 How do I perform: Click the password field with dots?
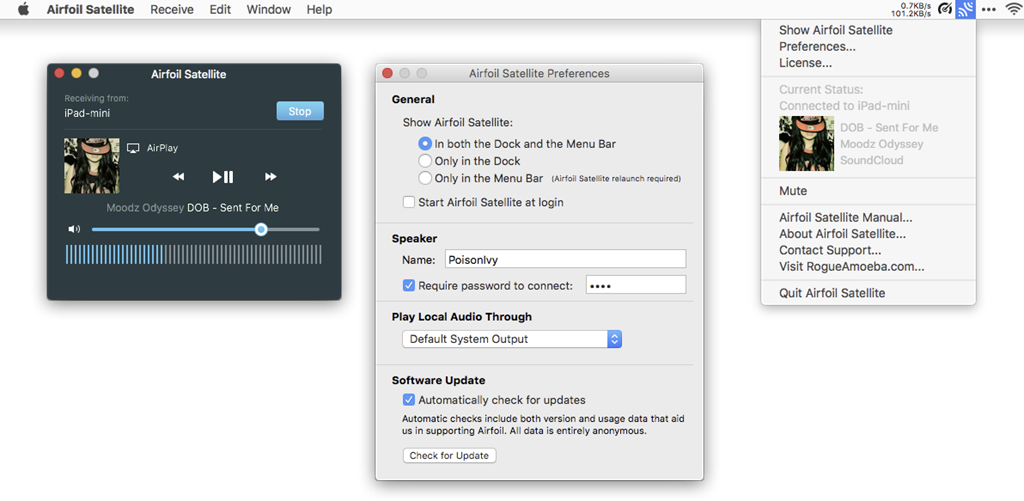[636, 285]
